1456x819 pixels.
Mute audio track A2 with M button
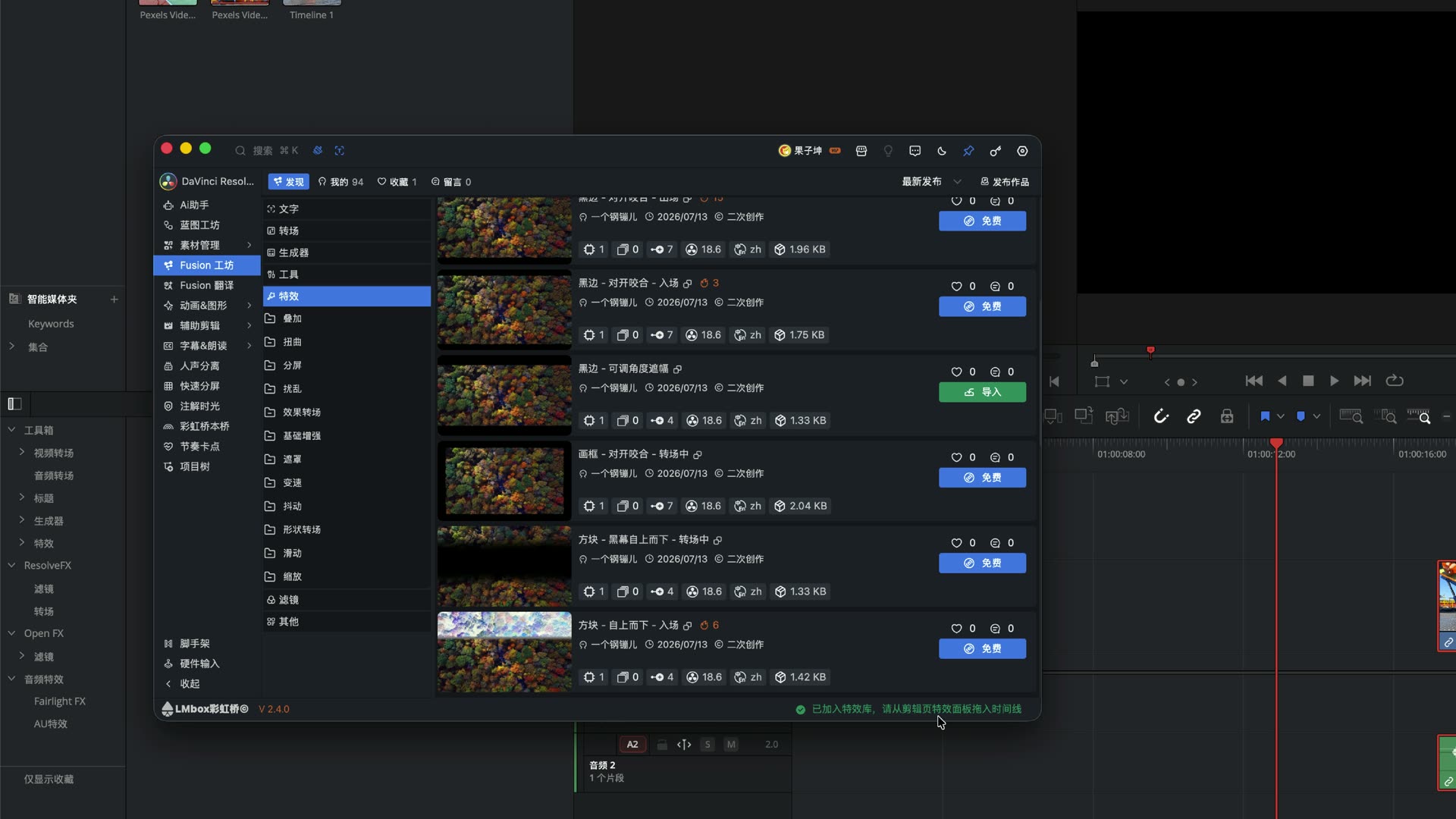coord(731,745)
